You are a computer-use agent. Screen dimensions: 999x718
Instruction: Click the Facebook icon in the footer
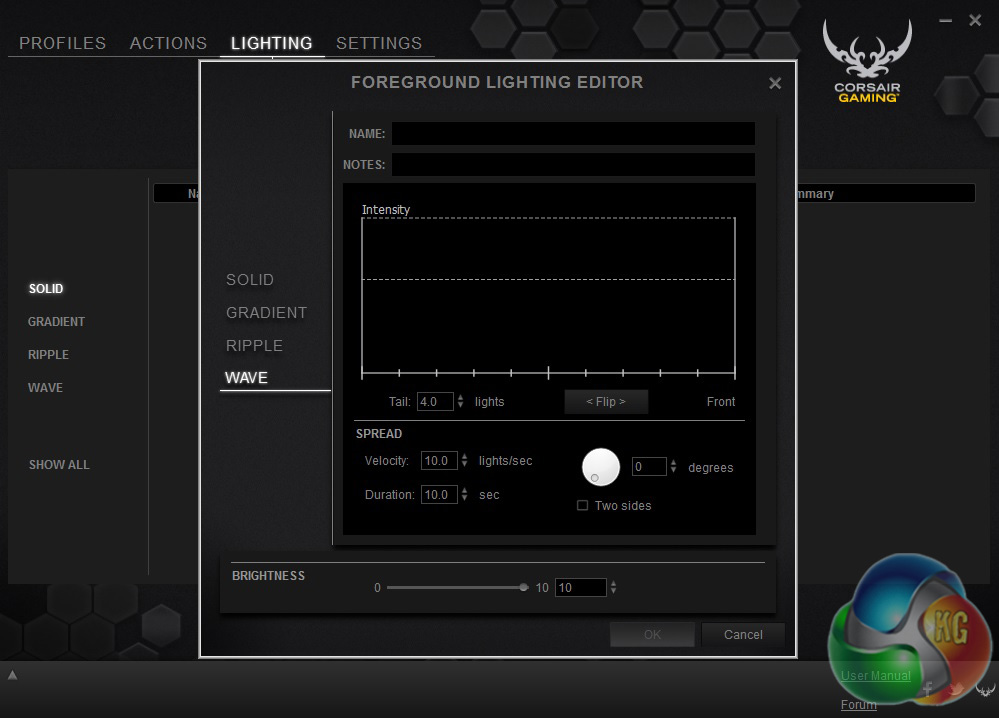point(928,689)
